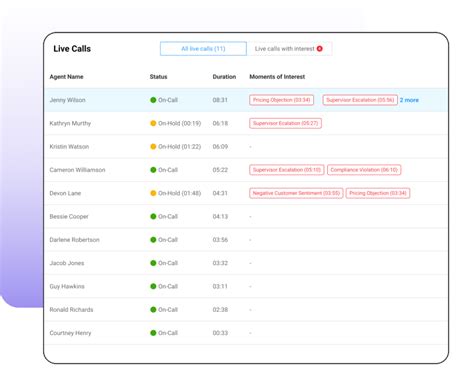
Task: Open Supervisor Escalation (05:10) tag
Action: click(x=287, y=170)
